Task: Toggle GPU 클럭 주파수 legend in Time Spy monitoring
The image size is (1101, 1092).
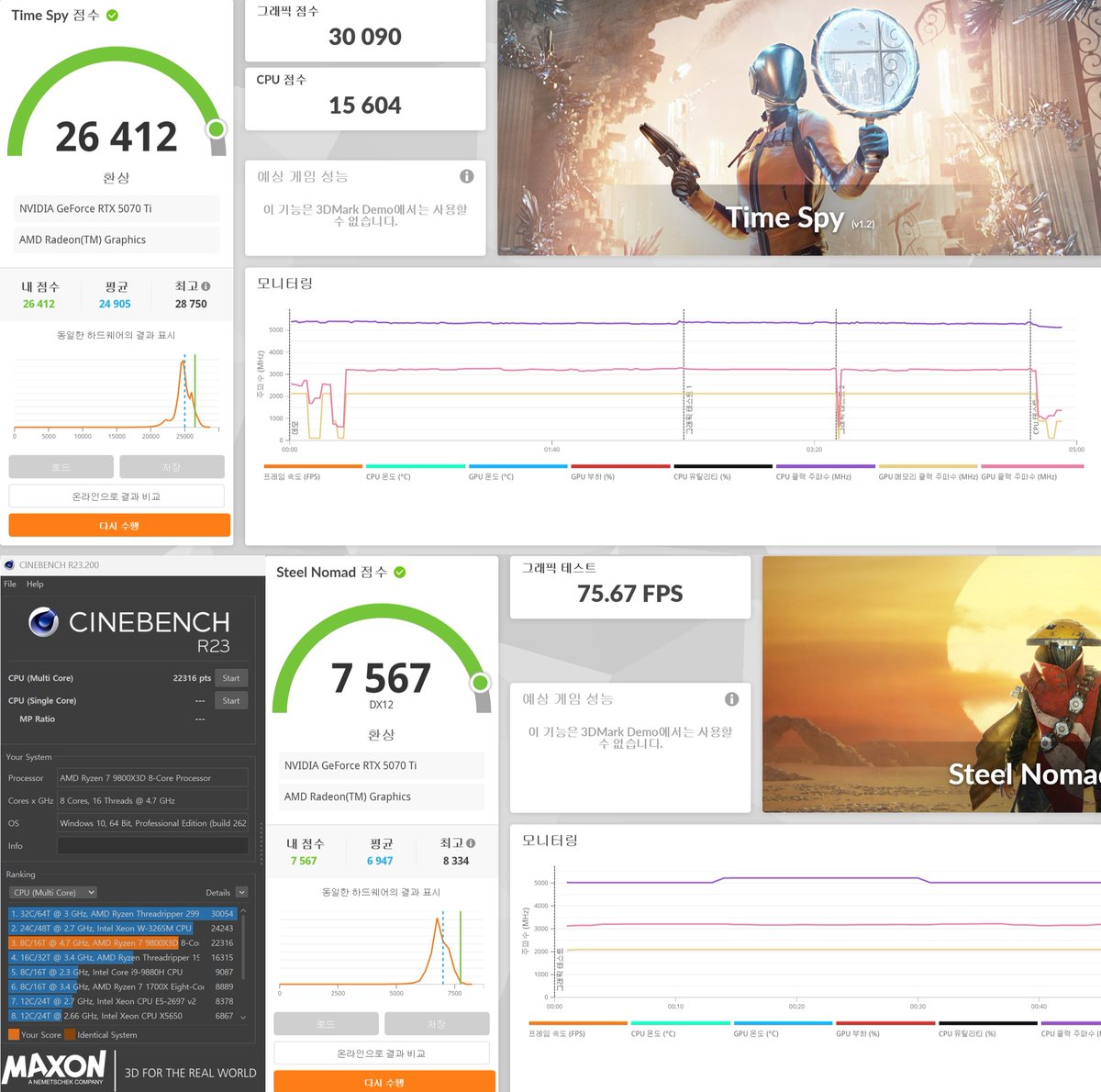Action: [1030, 473]
